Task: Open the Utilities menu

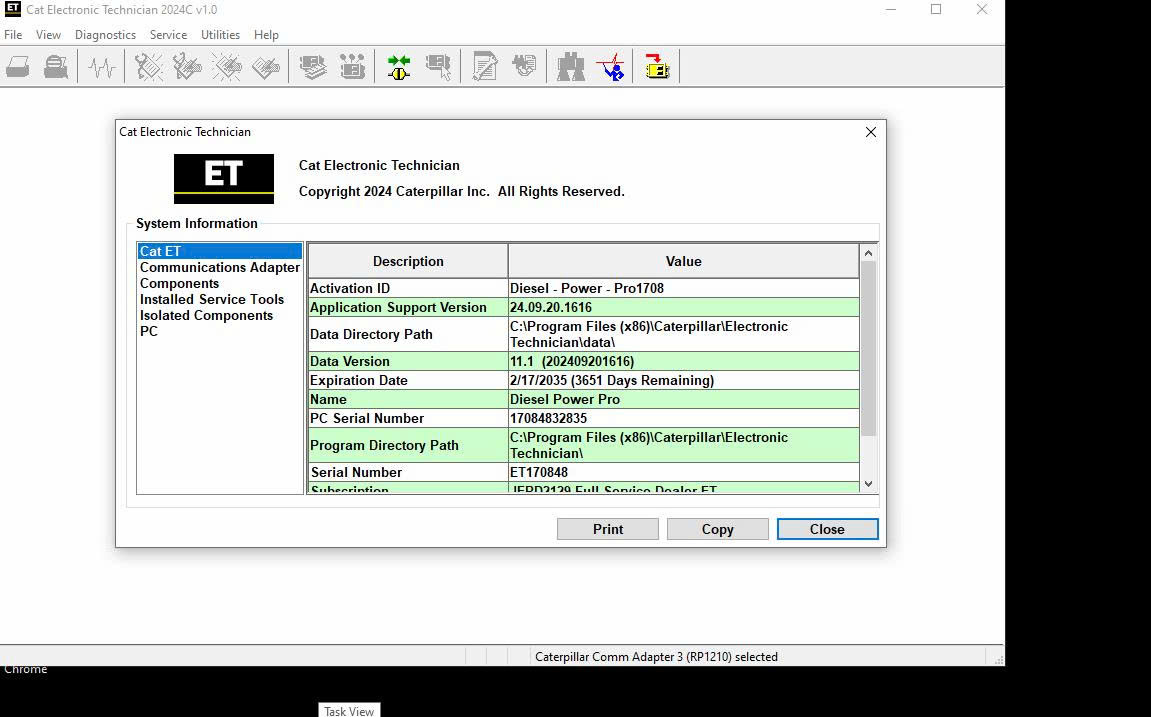Action: 220,34
